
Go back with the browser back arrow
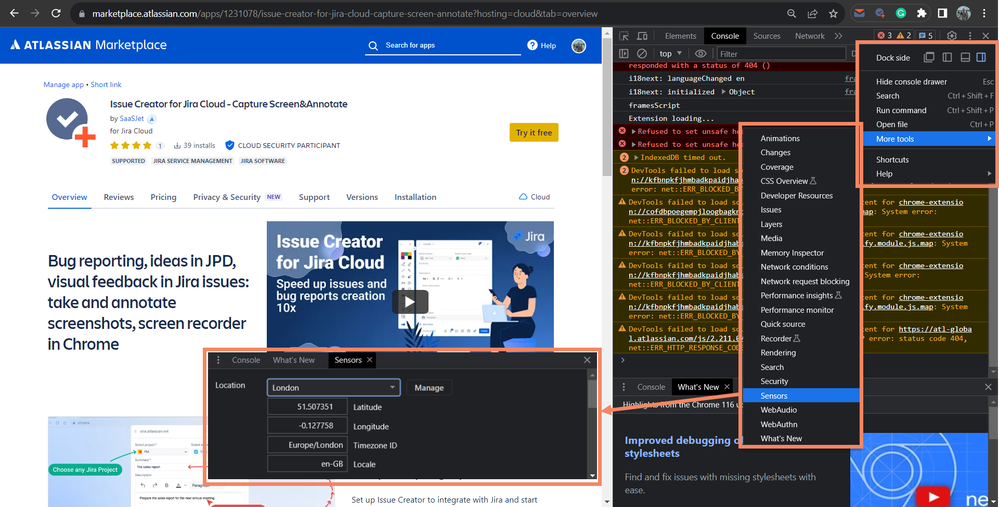click(14, 13)
